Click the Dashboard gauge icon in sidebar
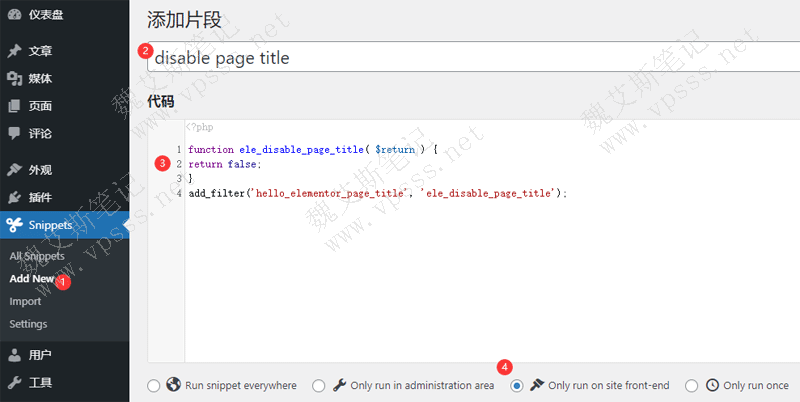800x402 pixels. (x=14, y=17)
